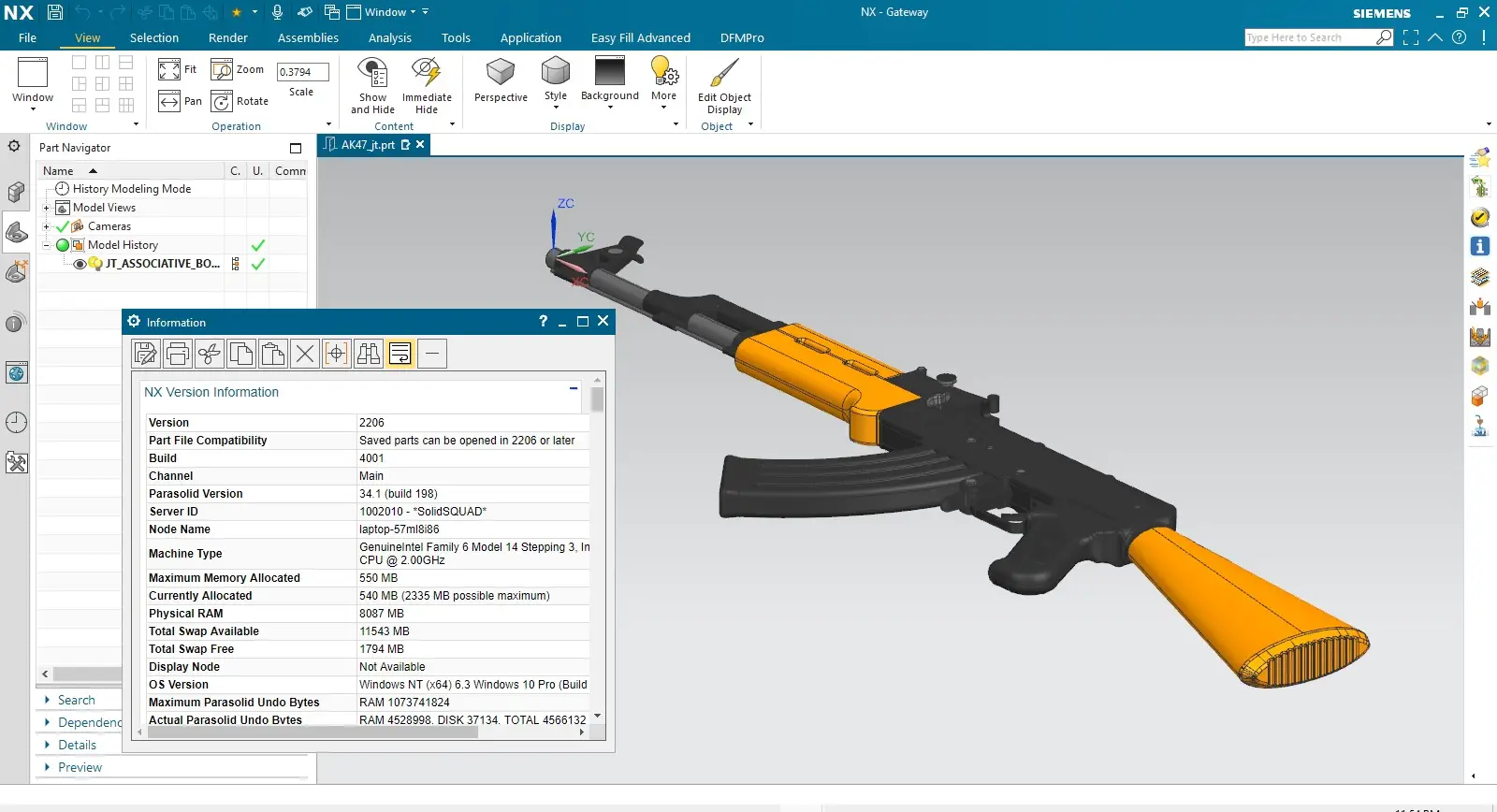Click the microphone voice command icon
Image resolution: width=1497 pixels, height=812 pixels.
[277, 12]
